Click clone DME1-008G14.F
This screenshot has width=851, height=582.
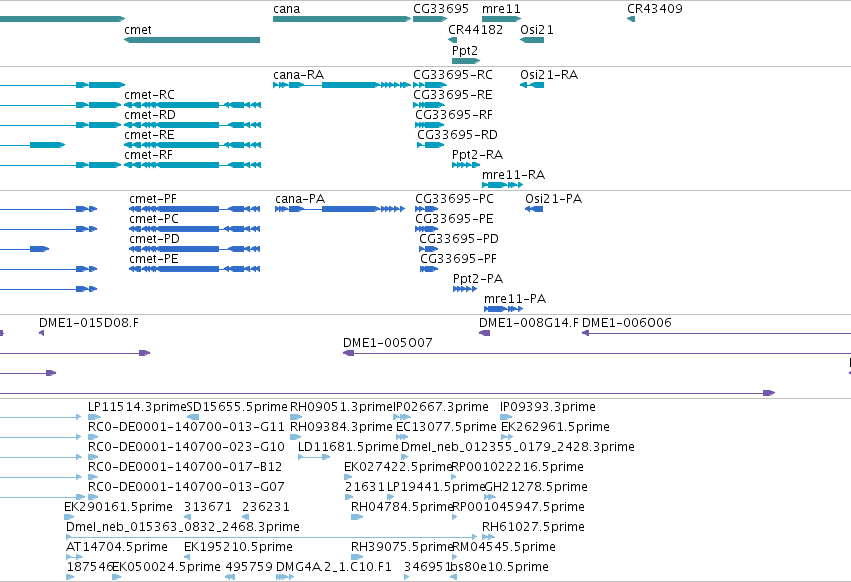(529, 323)
